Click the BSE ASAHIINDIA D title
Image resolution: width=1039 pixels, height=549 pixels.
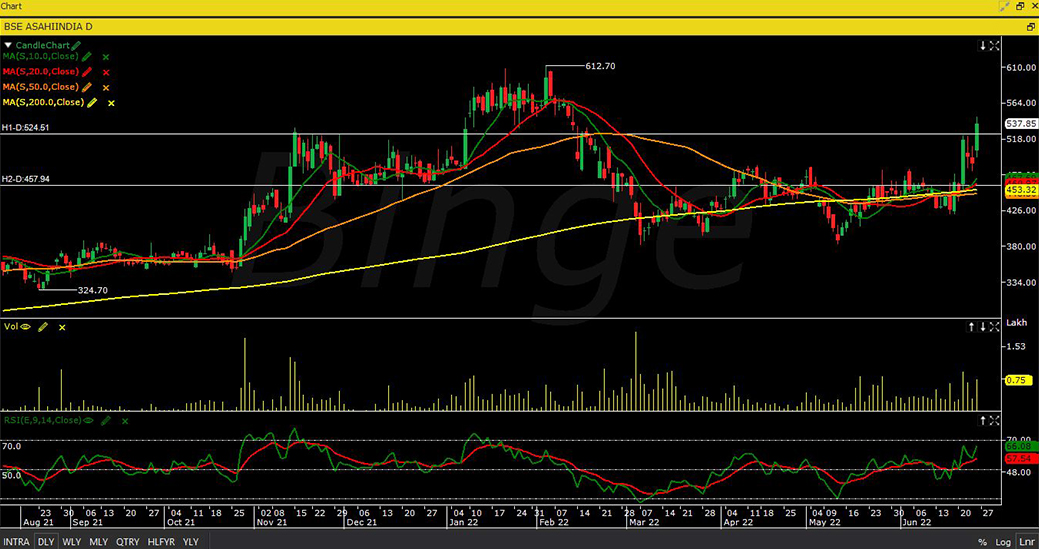tap(48, 26)
